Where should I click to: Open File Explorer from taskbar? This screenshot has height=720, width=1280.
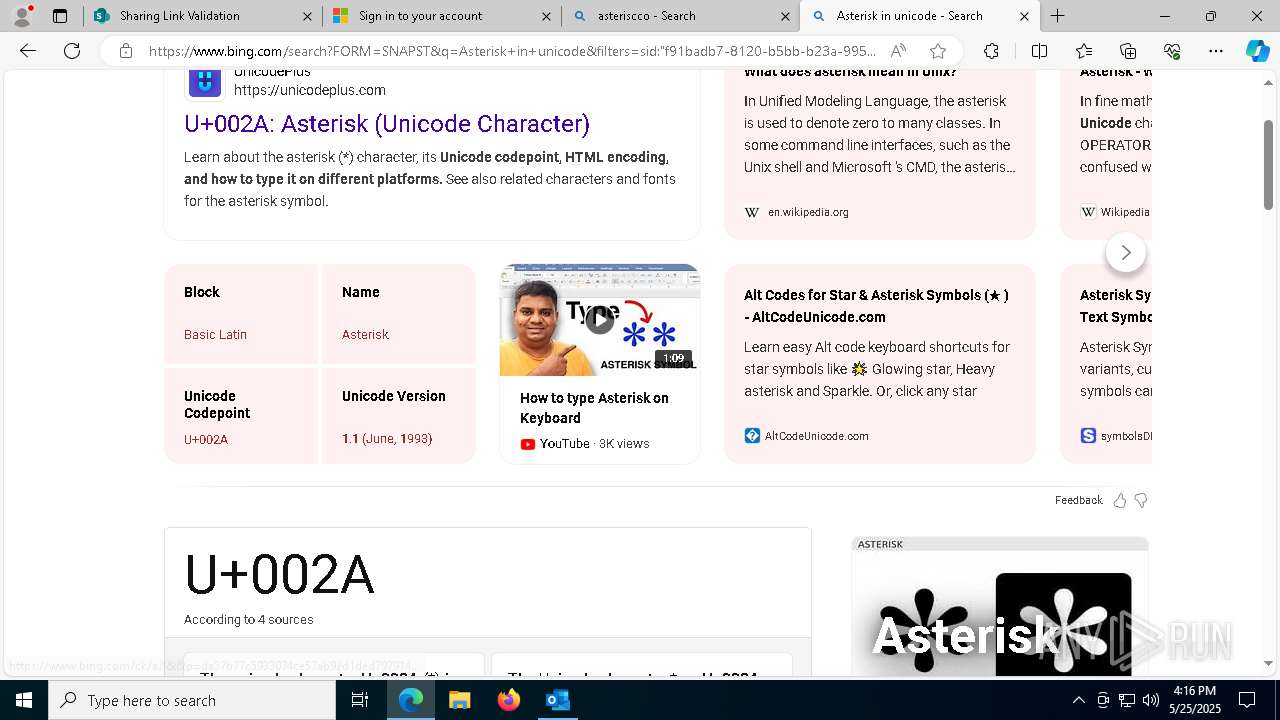(x=459, y=700)
